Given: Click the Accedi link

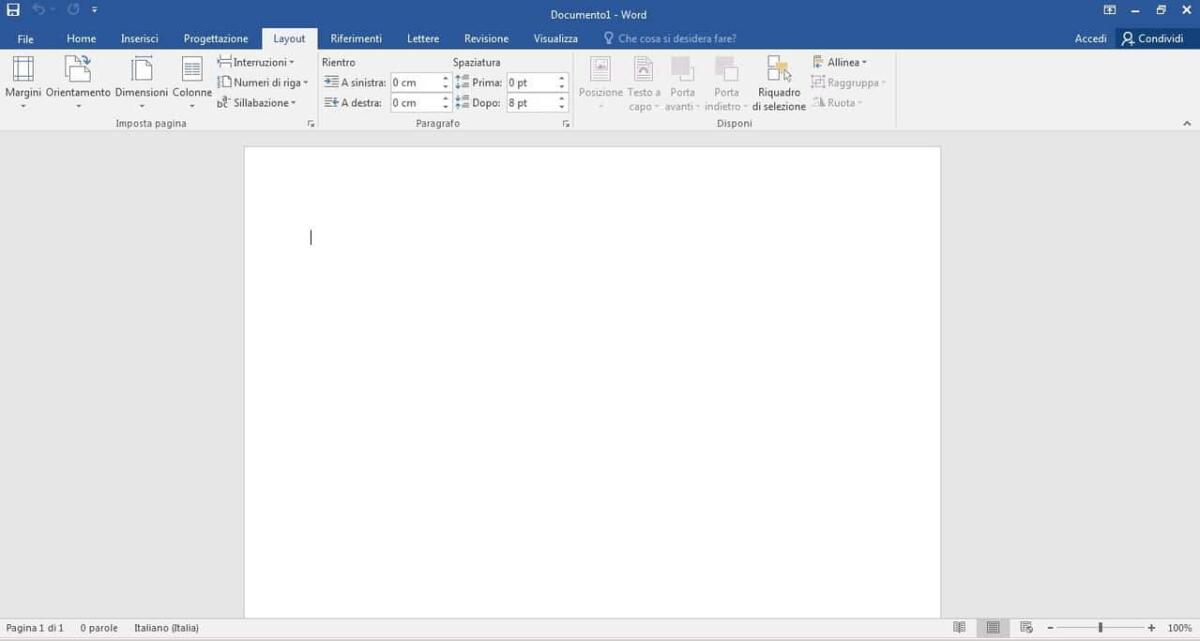Looking at the screenshot, I should click(1089, 38).
